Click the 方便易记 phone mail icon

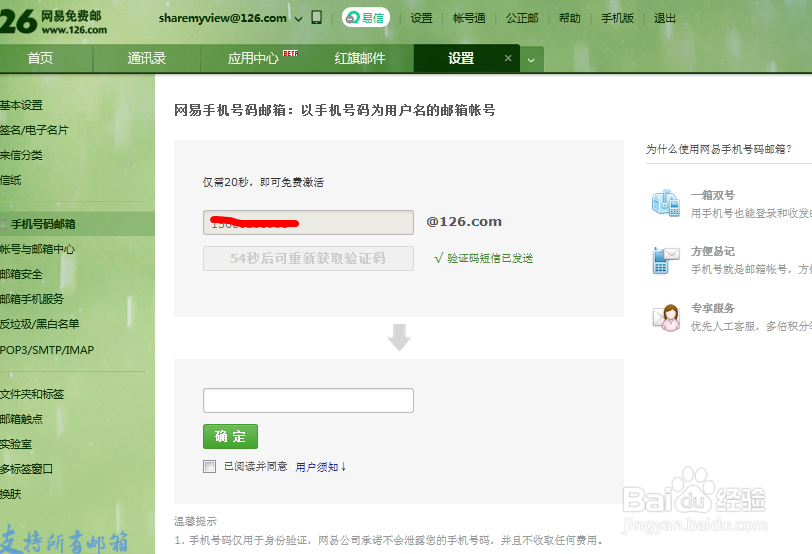coord(665,260)
